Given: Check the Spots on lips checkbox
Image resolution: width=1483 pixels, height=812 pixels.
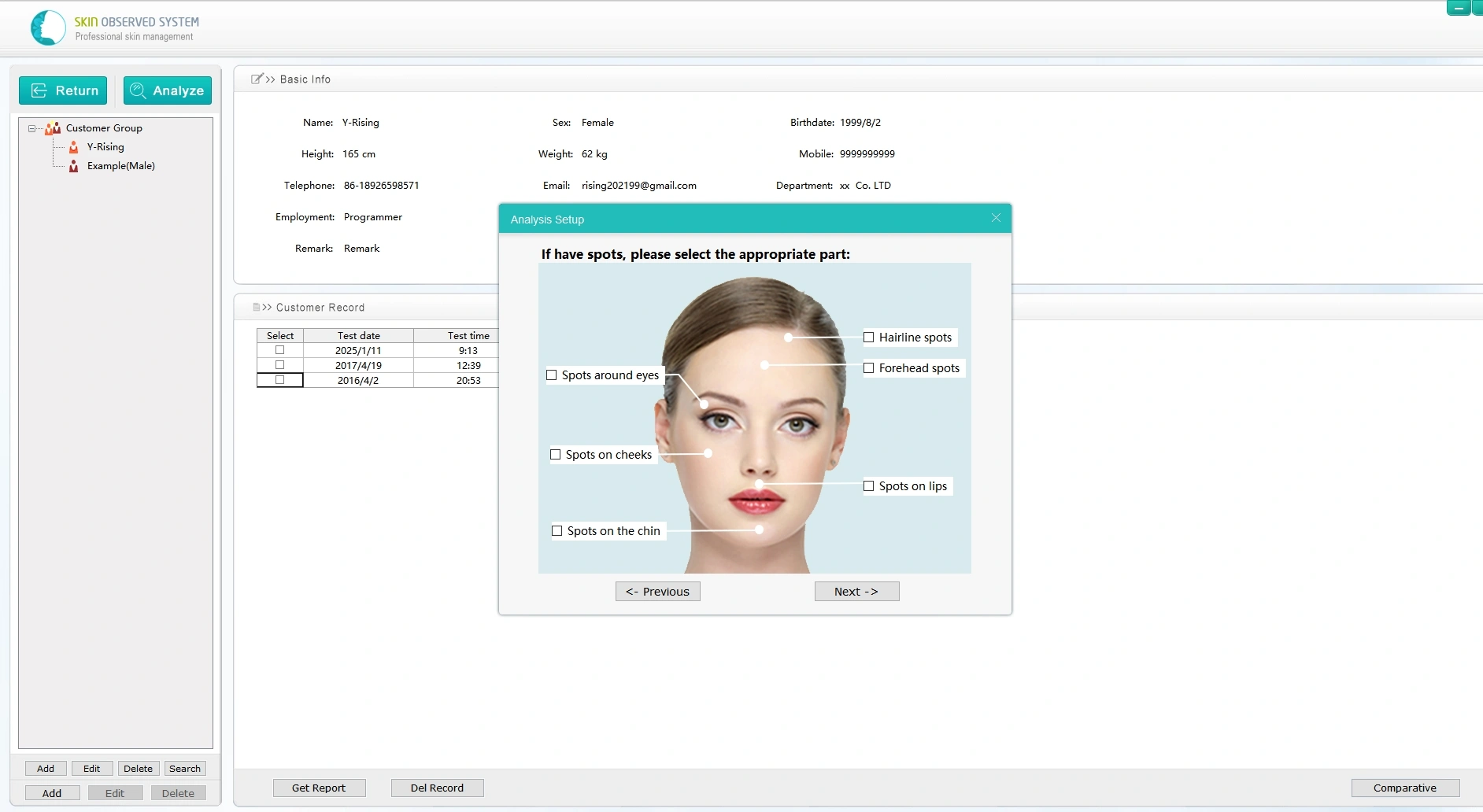Looking at the screenshot, I should tap(869, 486).
